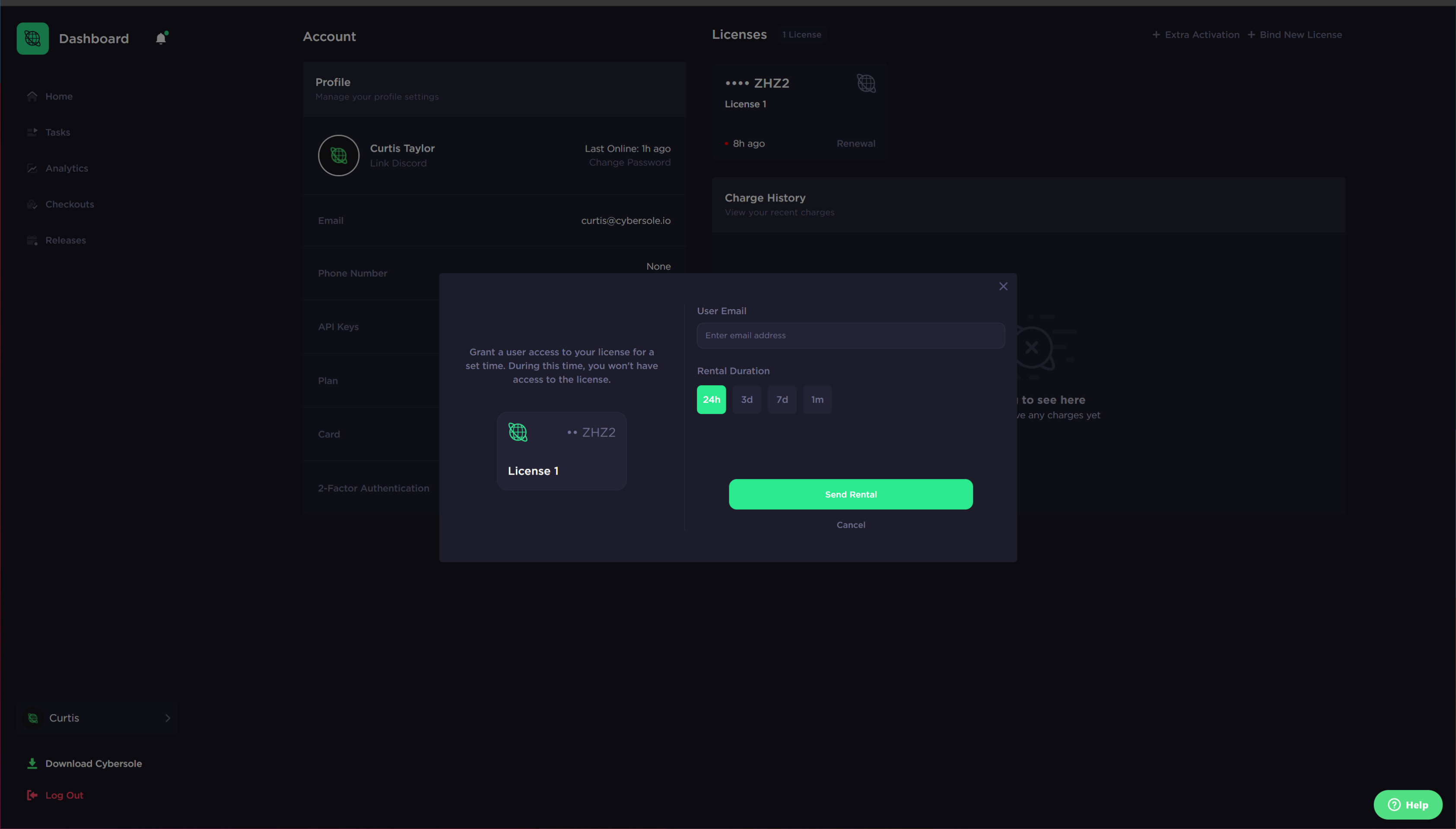The width and height of the screenshot is (1456, 829).
Task: Click License 1 card in dialog
Action: (x=562, y=451)
